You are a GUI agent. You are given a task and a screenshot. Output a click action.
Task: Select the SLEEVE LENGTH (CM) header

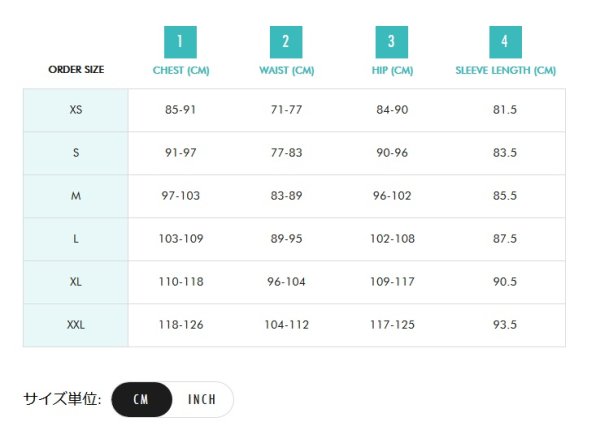point(505,71)
